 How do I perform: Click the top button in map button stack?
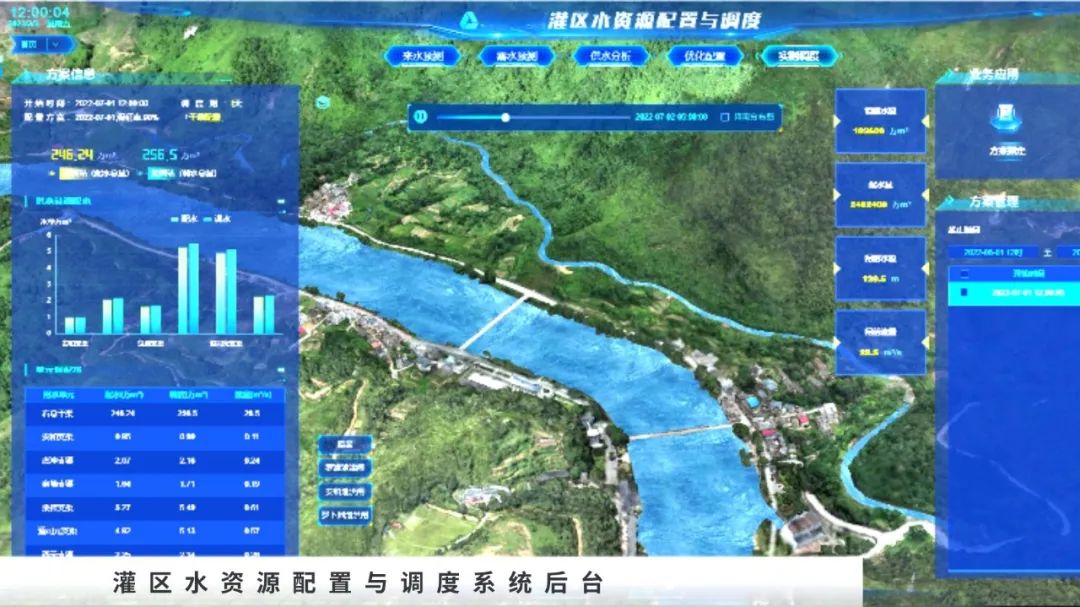(x=345, y=444)
